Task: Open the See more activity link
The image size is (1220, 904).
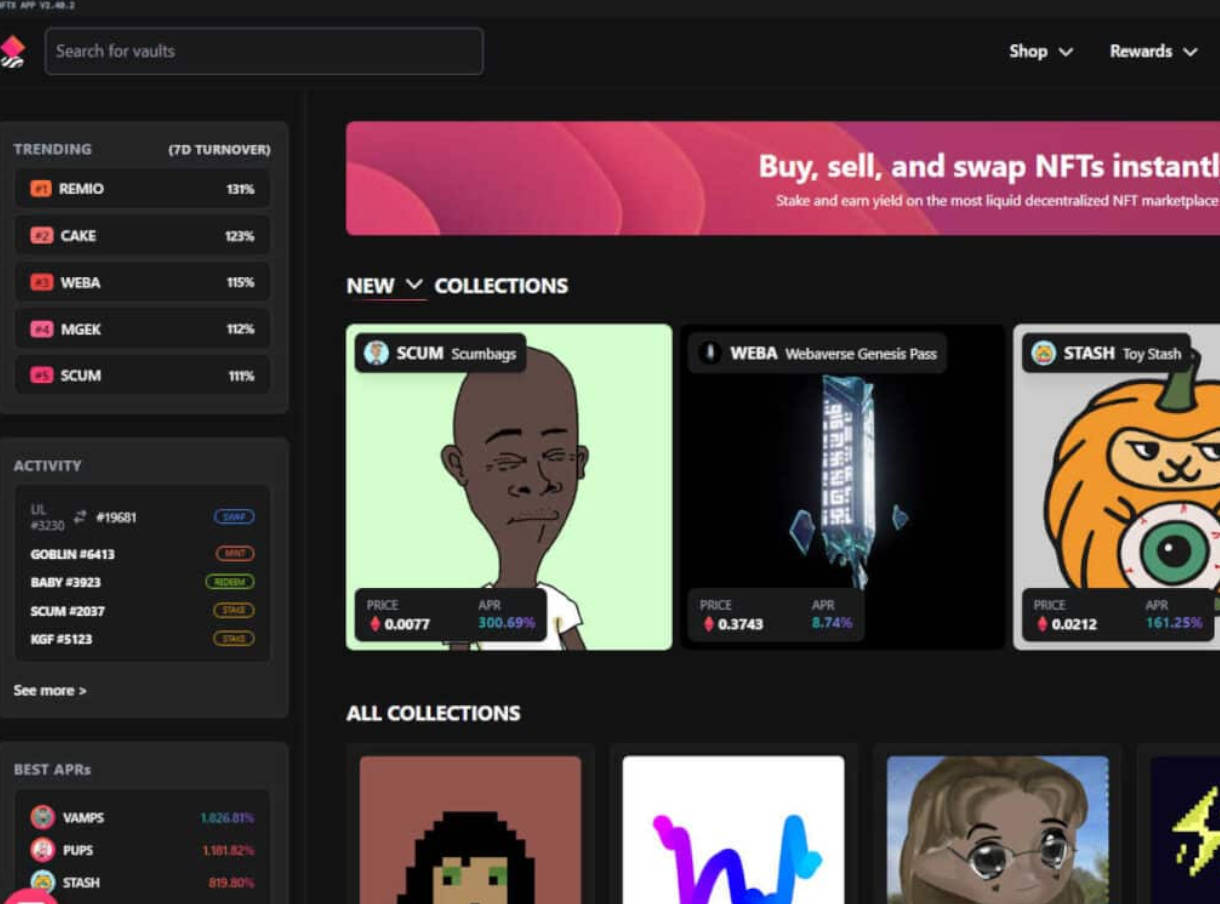Action: (50, 690)
